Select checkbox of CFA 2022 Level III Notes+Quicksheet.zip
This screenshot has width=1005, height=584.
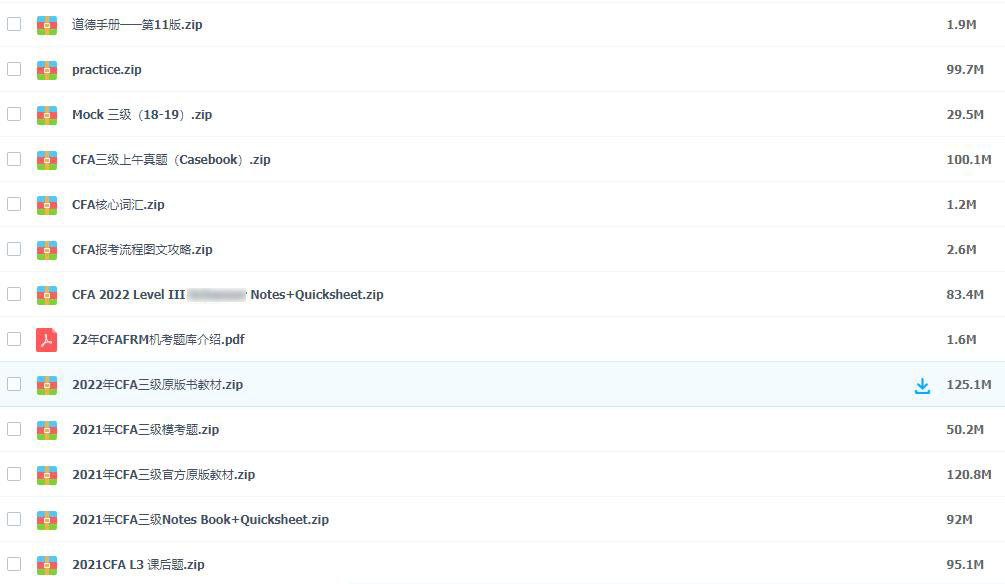14,294
